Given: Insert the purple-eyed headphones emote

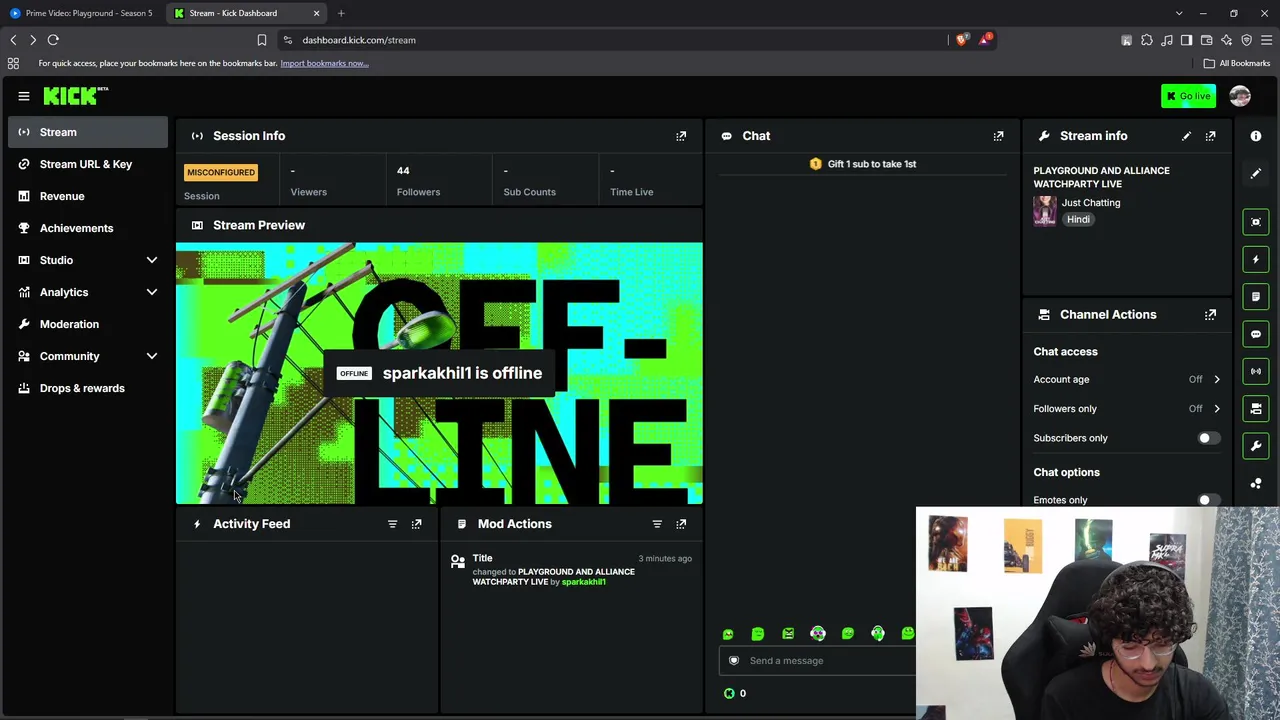Looking at the screenshot, I should point(818,634).
